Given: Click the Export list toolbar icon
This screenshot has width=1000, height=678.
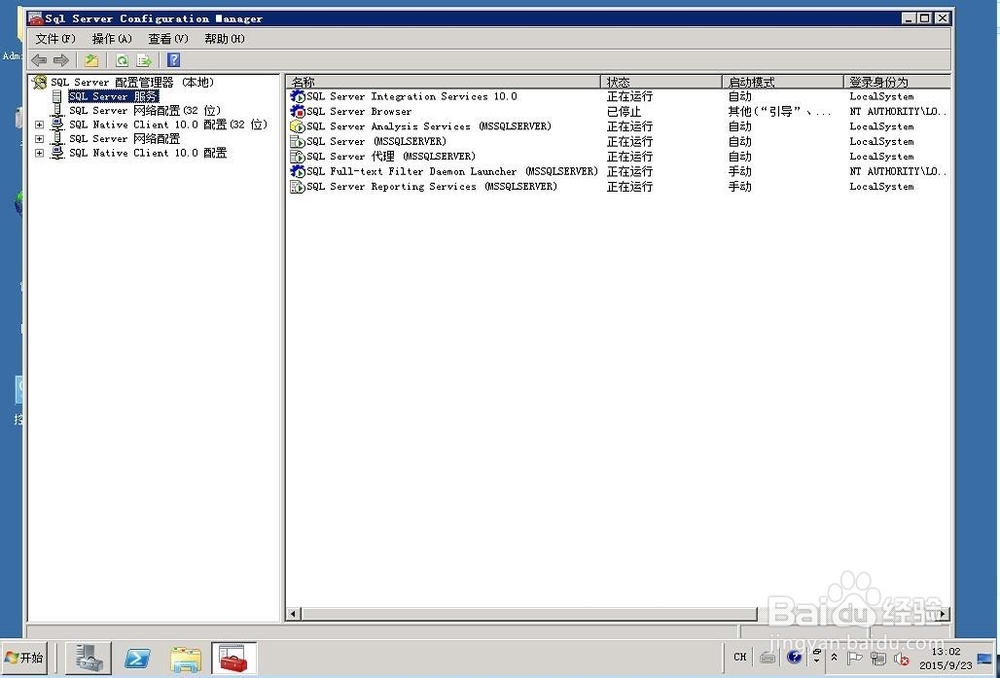Looking at the screenshot, I should [x=144, y=61].
